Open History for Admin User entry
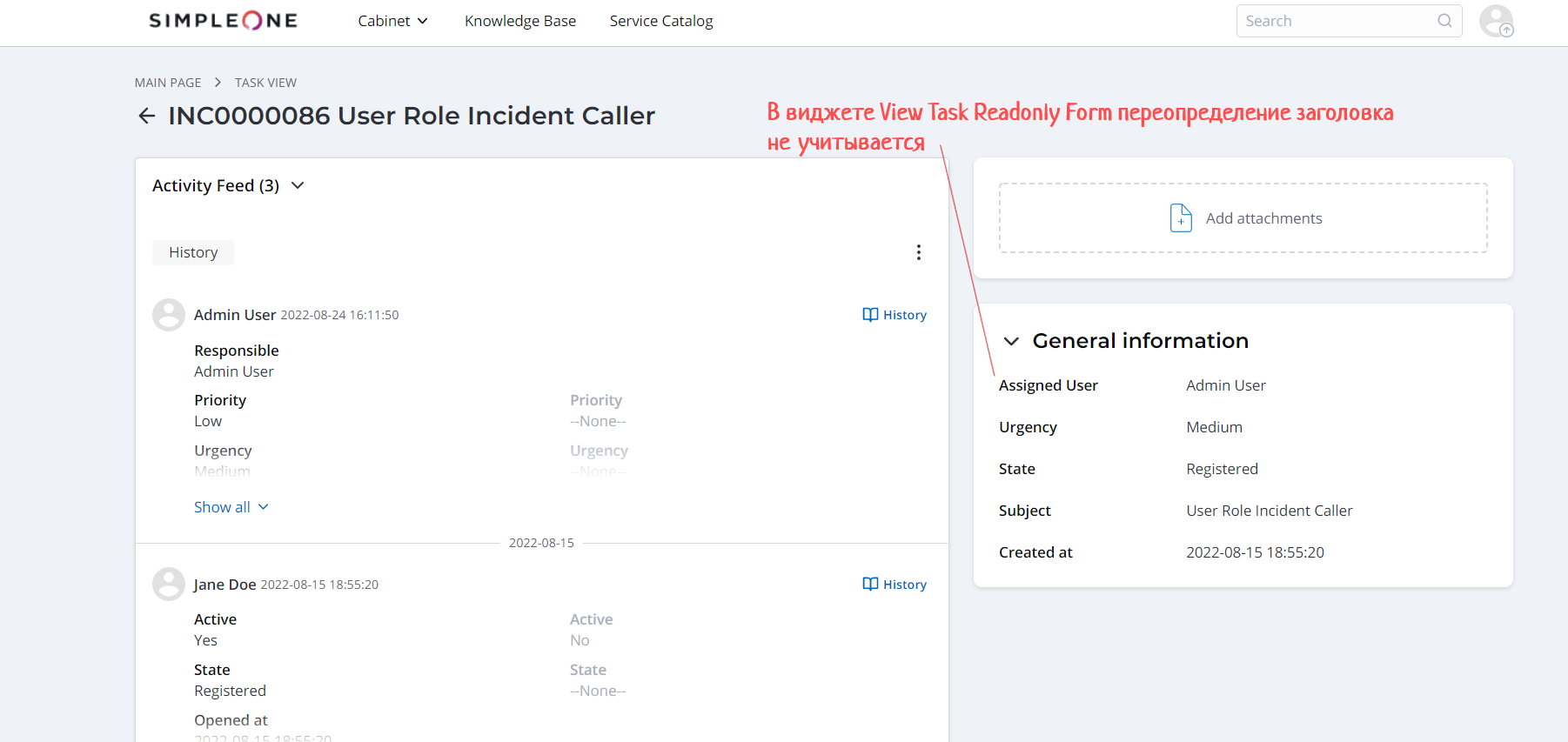The width and height of the screenshot is (1568, 742). (895, 315)
